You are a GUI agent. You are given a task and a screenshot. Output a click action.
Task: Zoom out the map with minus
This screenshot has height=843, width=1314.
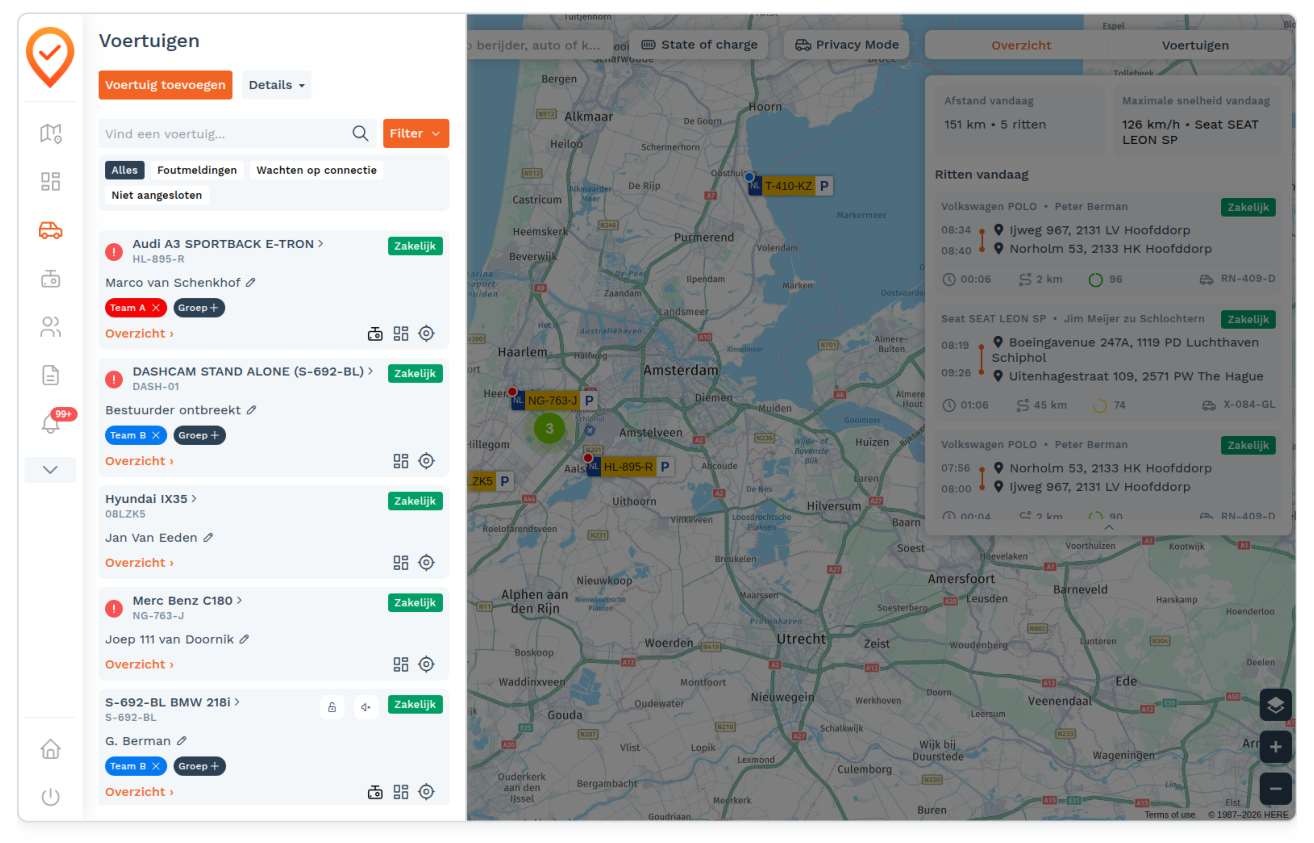[x=1275, y=788]
